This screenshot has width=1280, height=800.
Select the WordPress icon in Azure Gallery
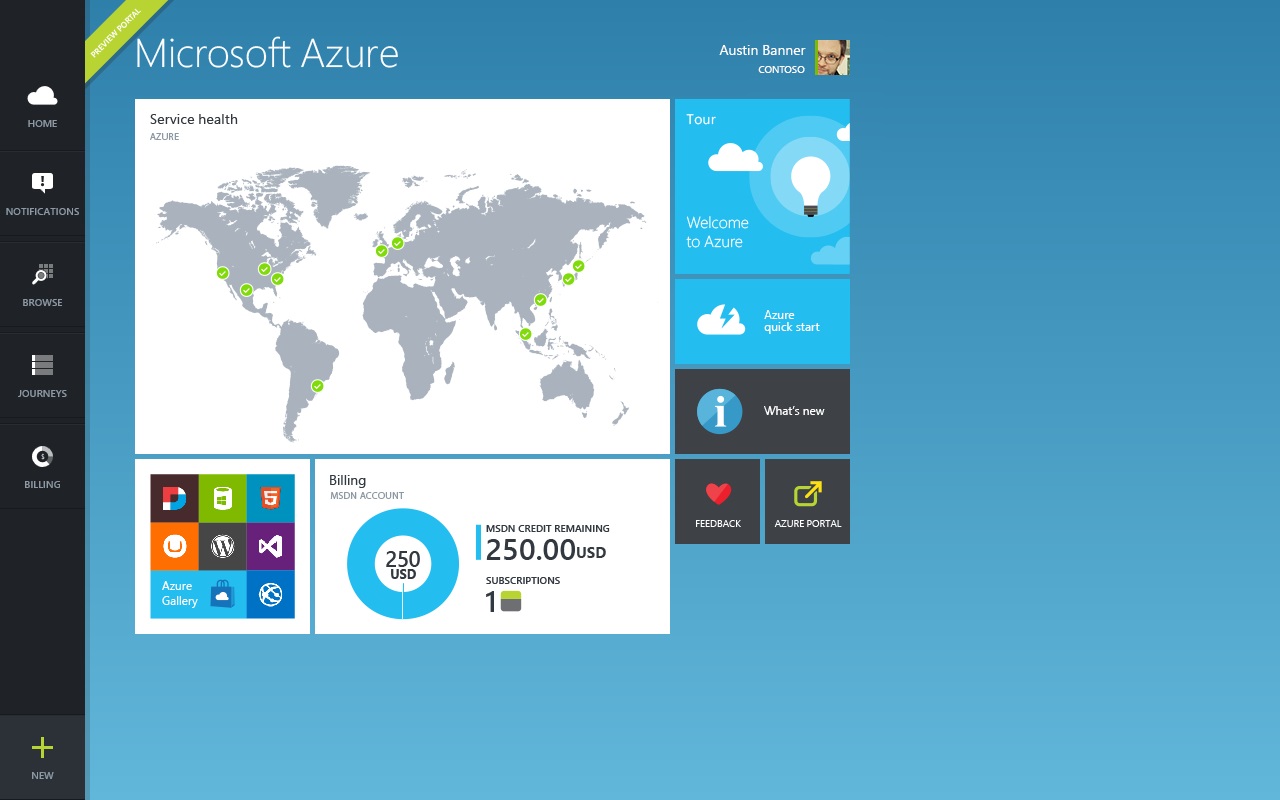[x=222, y=547]
